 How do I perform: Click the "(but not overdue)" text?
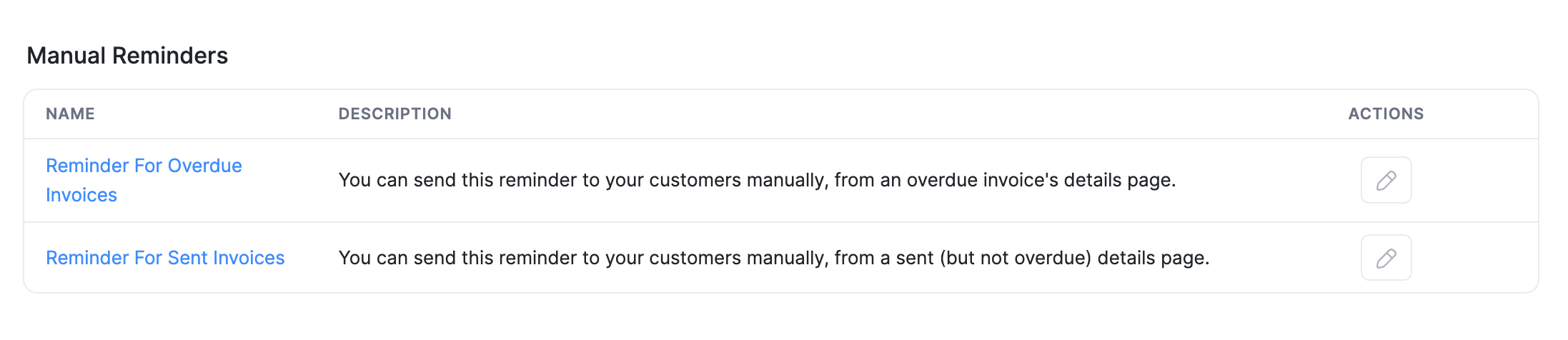click(x=1015, y=258)
